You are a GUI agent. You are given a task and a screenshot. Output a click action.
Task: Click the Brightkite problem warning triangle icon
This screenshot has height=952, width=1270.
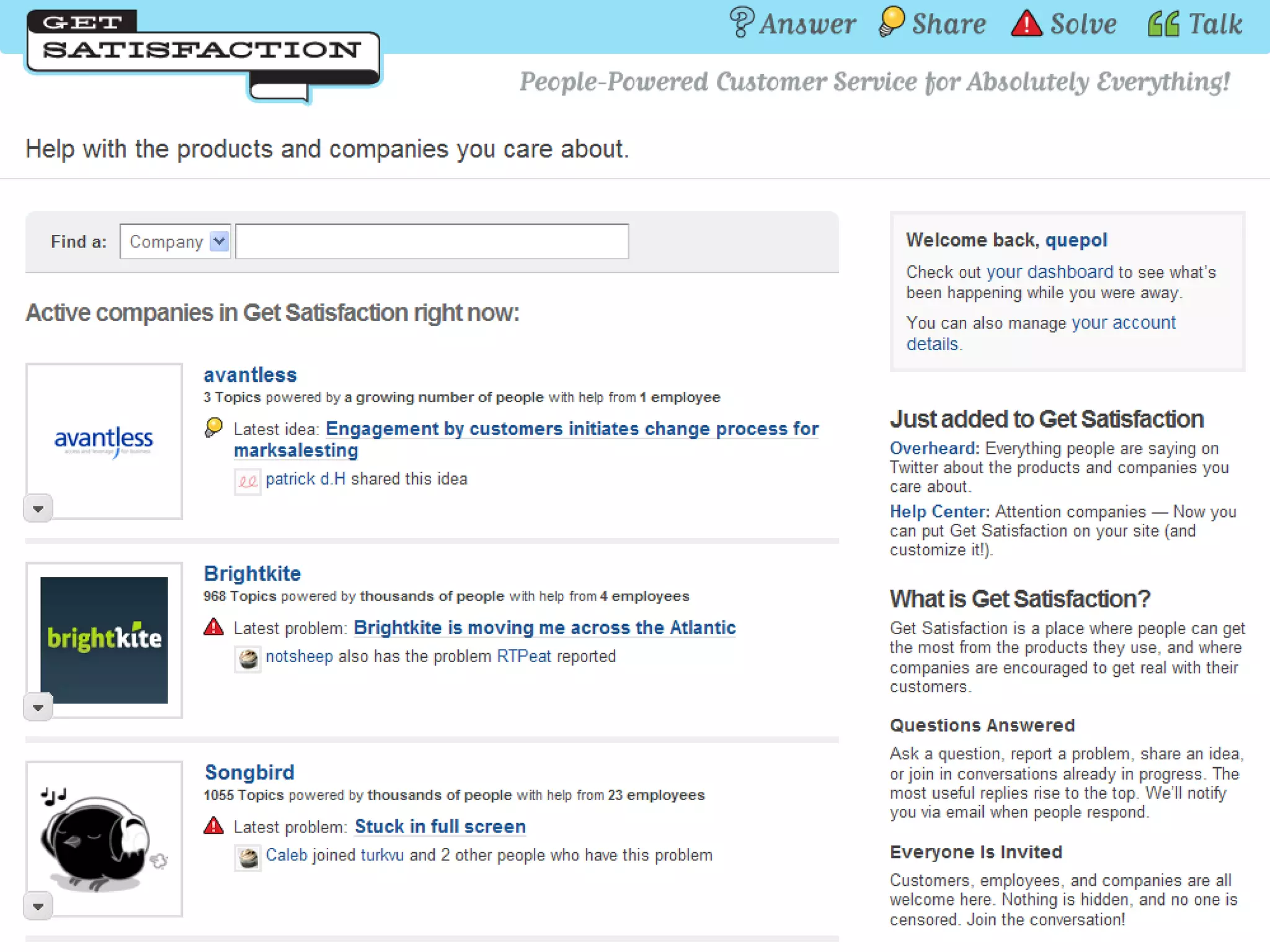tap(213, 627)
